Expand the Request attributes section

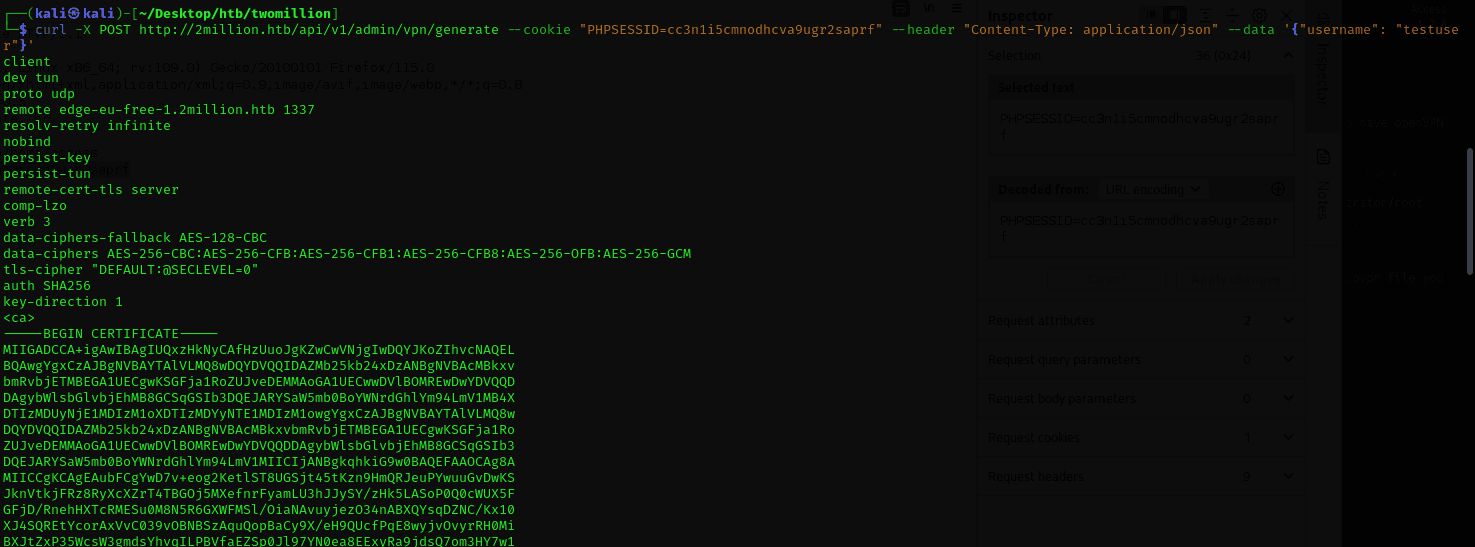[1287, 321]
